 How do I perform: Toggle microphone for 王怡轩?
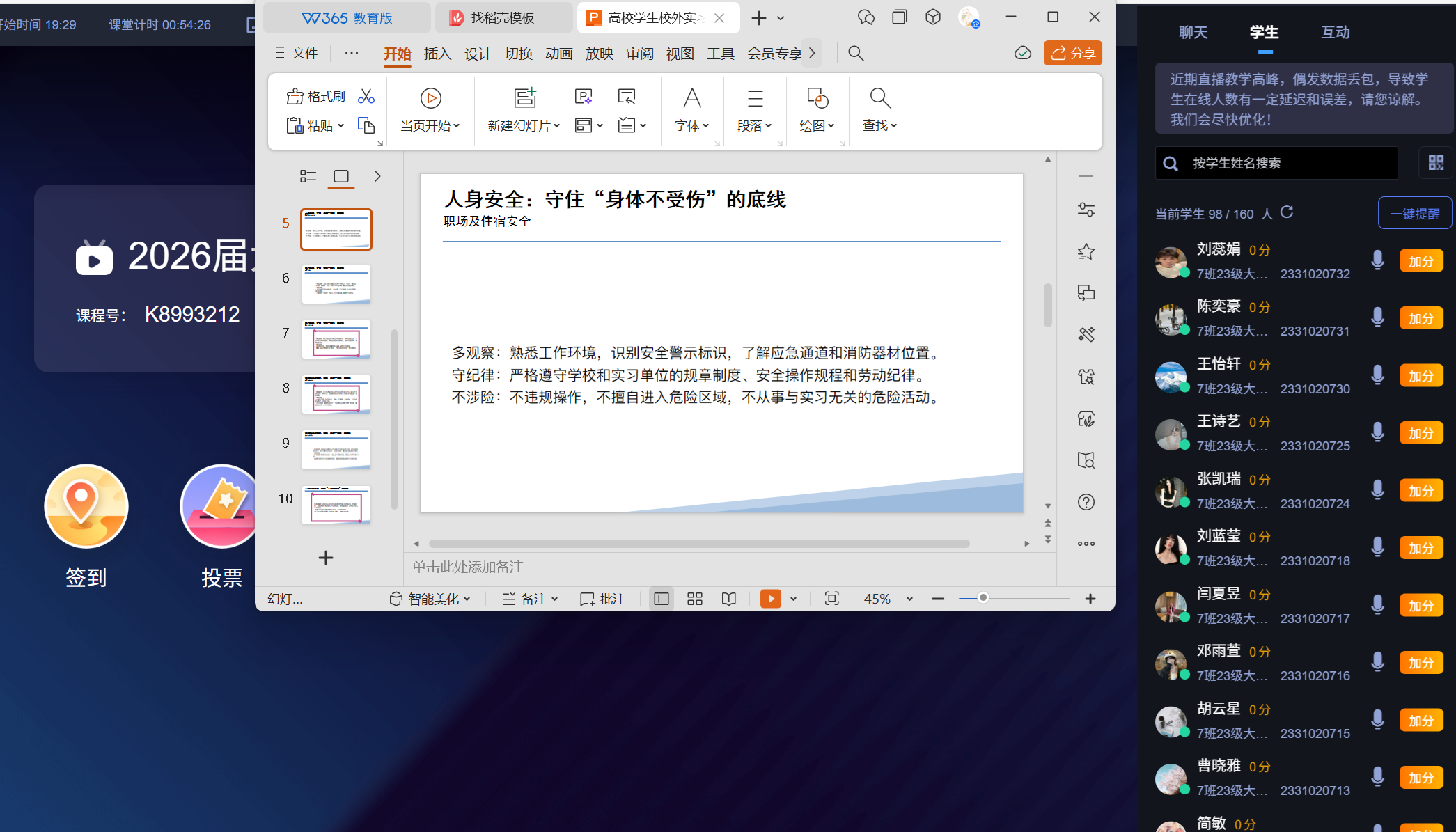tap(1377, 375)
